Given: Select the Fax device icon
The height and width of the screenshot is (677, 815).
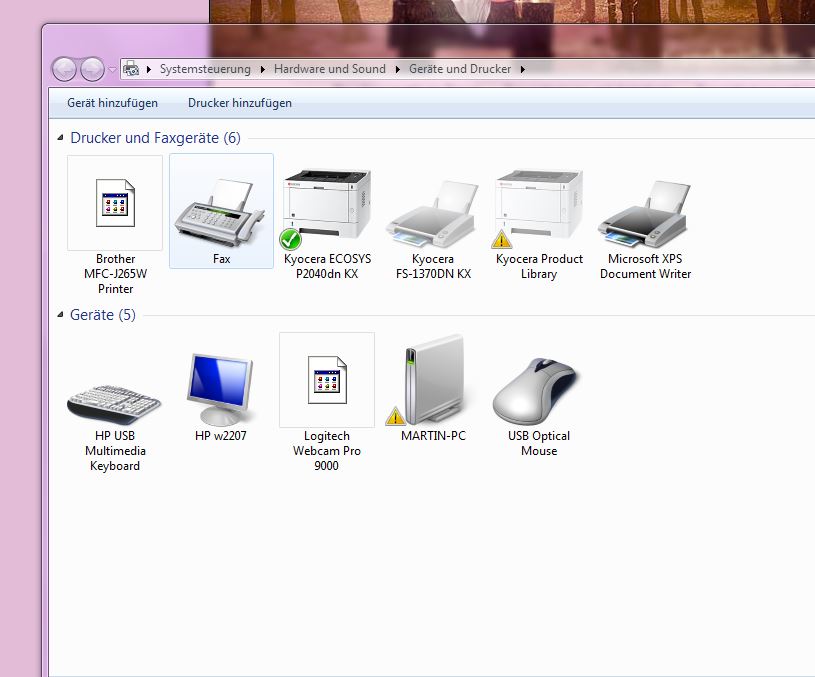Looking at the screenshot, I should (221, 213).
